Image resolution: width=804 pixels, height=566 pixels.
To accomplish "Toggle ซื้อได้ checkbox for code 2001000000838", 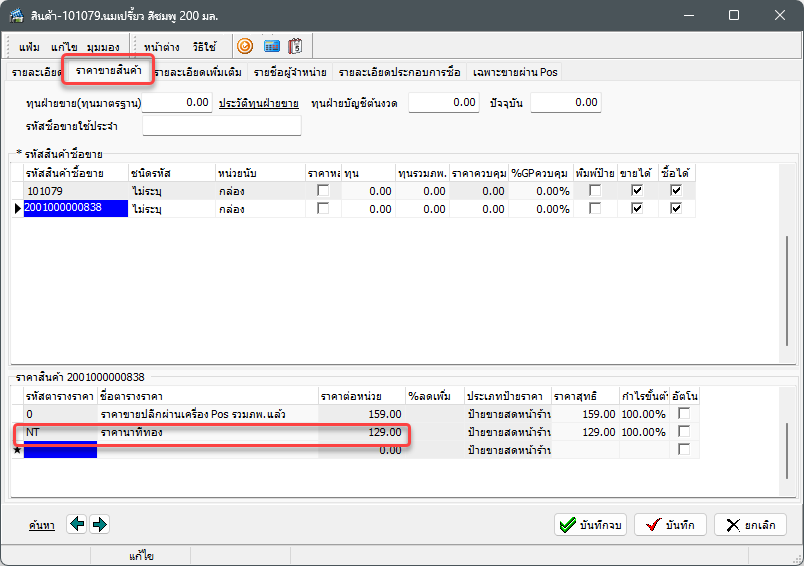I will tap(677, 208).
